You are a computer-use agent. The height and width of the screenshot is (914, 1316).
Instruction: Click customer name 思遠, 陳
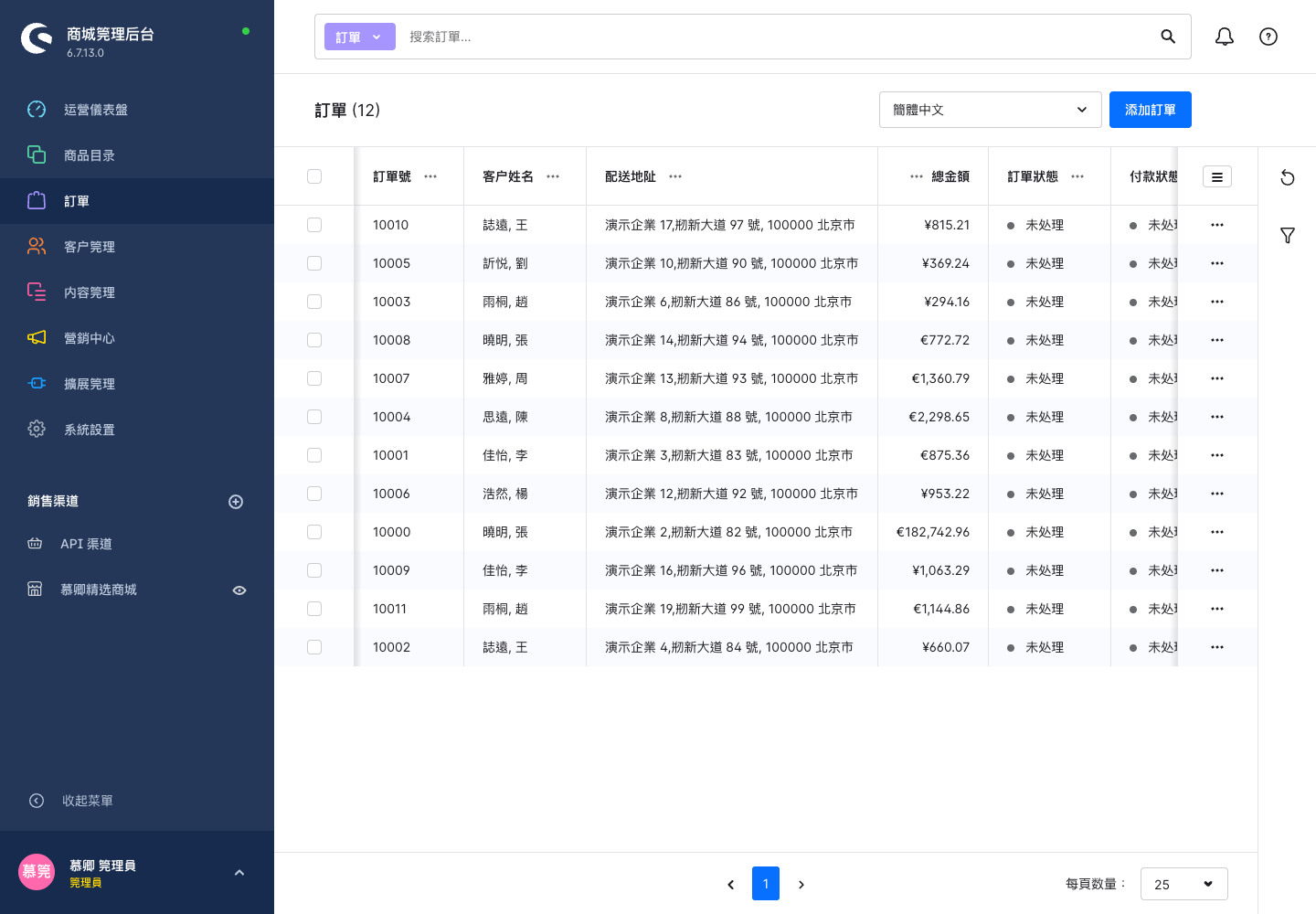(x=505, y=417)
